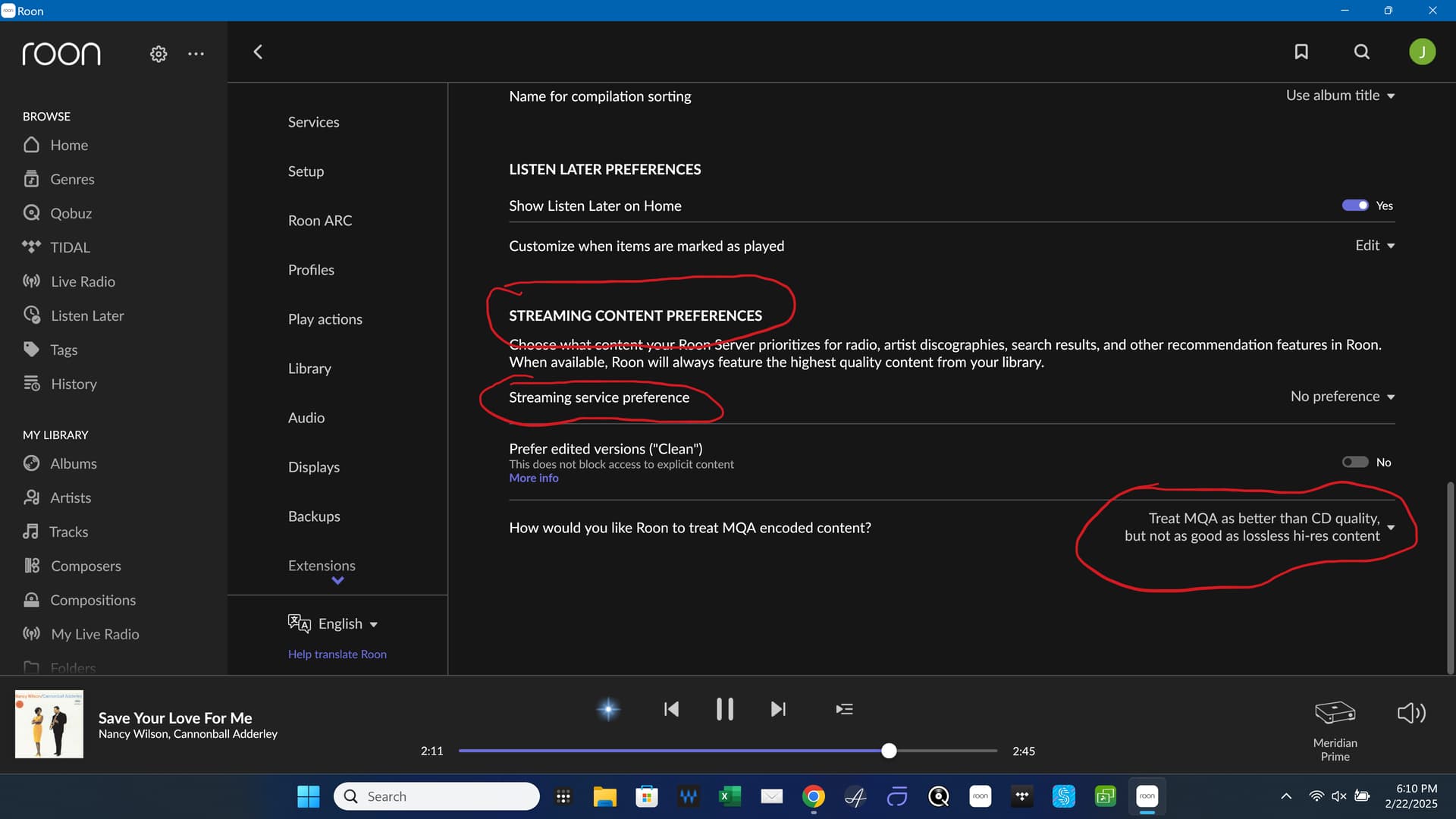This screenshot has width=1456, height=819.
Task: Open Nancy Wilson, Cannonball Adderley artist link
Action: click(188, 734)
